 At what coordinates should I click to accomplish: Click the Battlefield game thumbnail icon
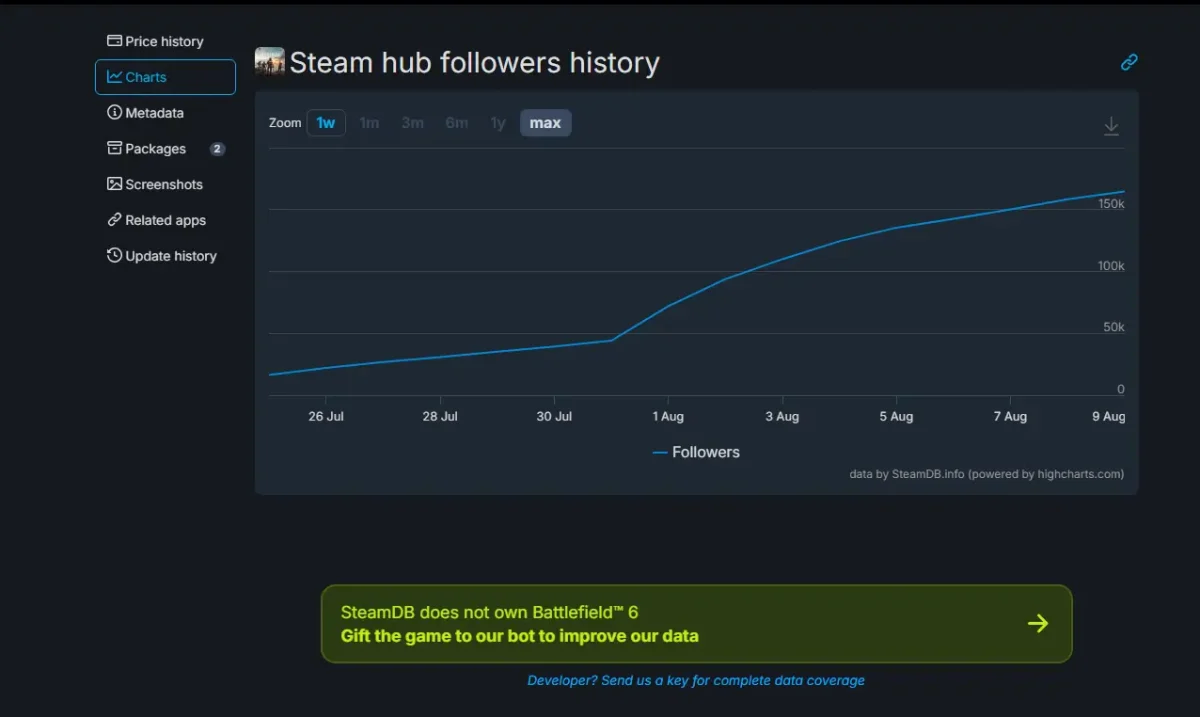(270, 62)
